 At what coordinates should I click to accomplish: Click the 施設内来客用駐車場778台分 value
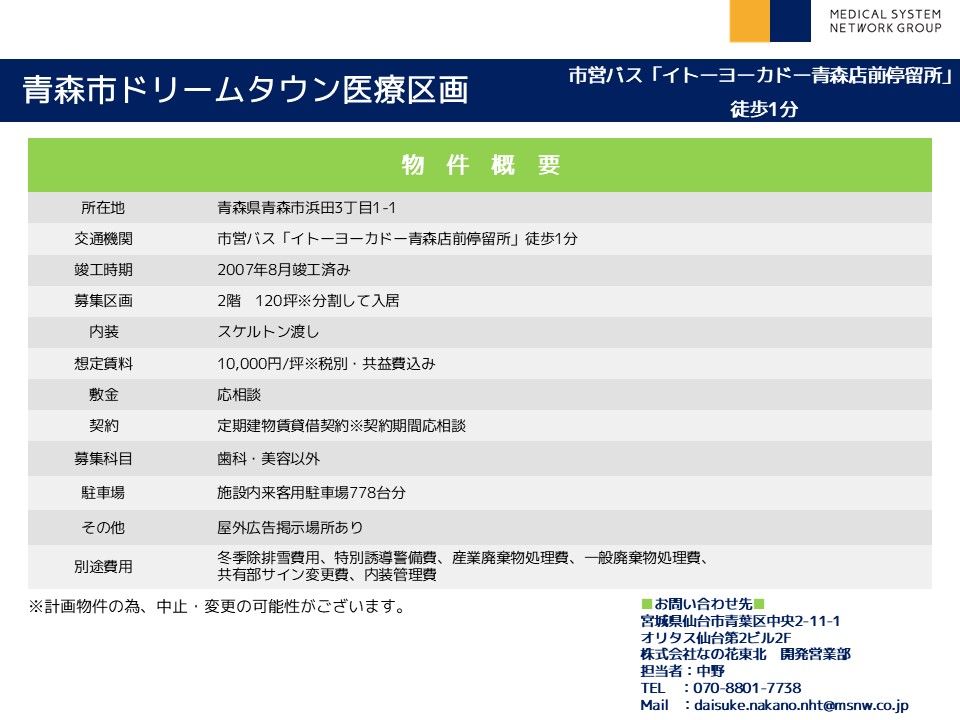[311, 492]
